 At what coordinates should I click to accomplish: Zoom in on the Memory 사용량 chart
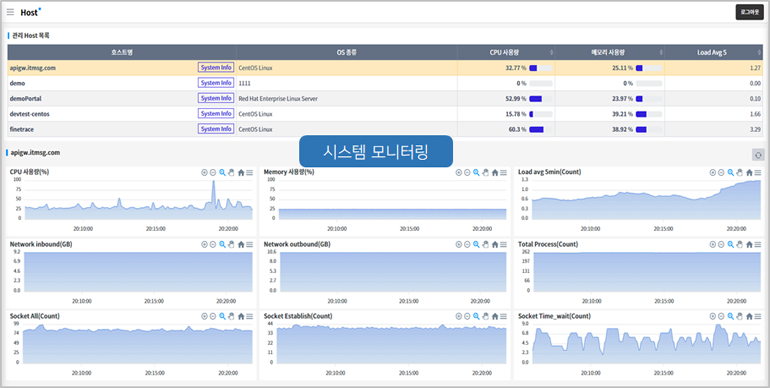(x=459, y=172)
